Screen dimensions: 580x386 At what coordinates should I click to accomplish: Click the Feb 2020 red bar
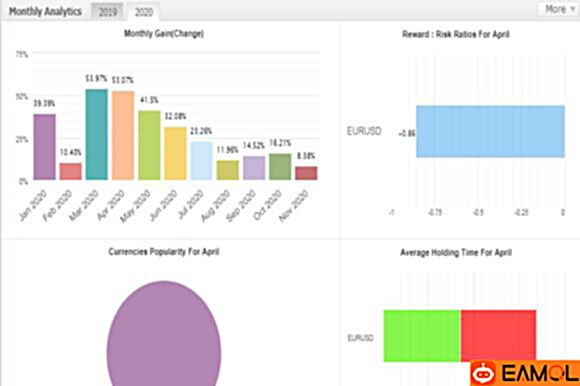pos(71,172)
